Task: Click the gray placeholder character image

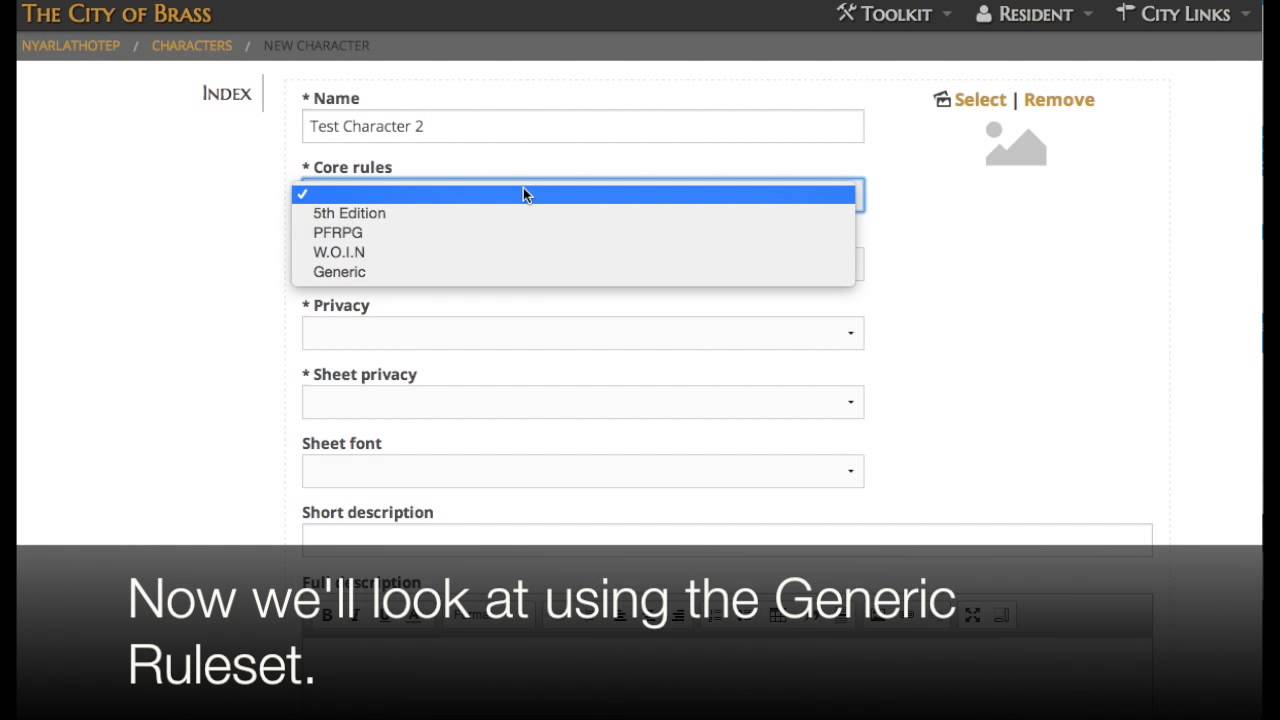Action: coord(1015,144)
